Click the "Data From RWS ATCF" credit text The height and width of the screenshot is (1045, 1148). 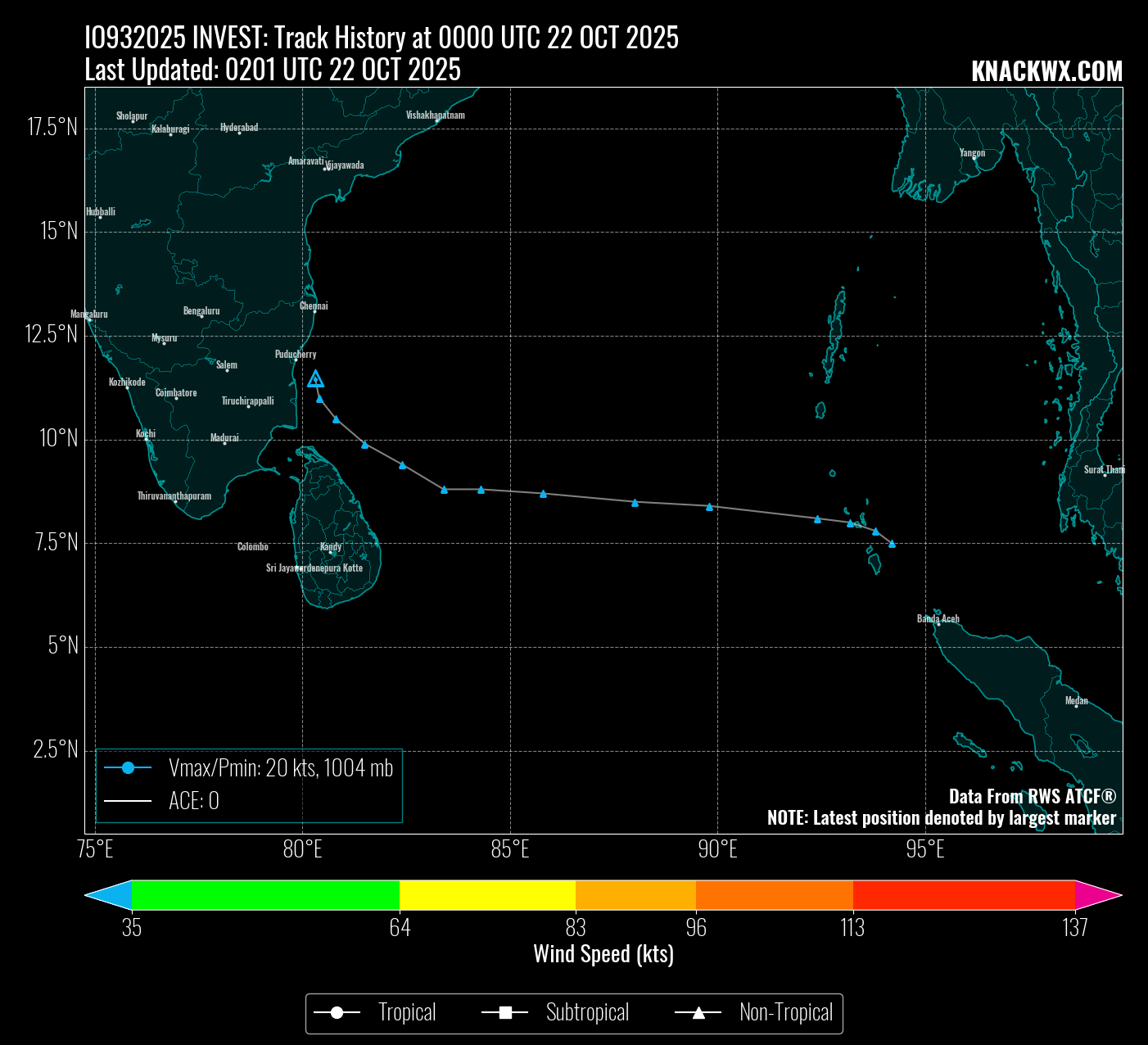[x=1032, y=796]
